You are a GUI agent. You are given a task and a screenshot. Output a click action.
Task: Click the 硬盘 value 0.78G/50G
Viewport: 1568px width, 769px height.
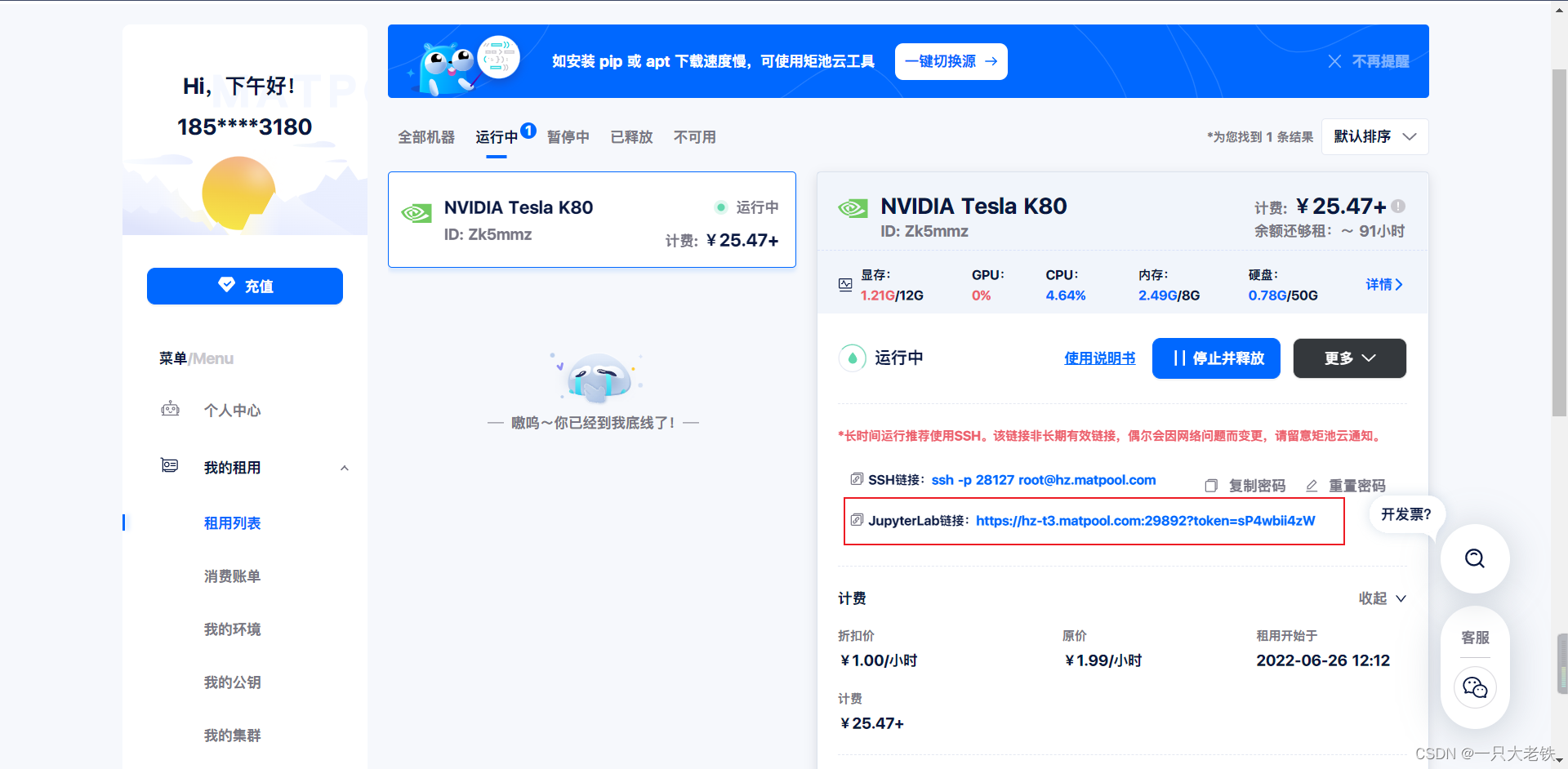[1283, 296]
